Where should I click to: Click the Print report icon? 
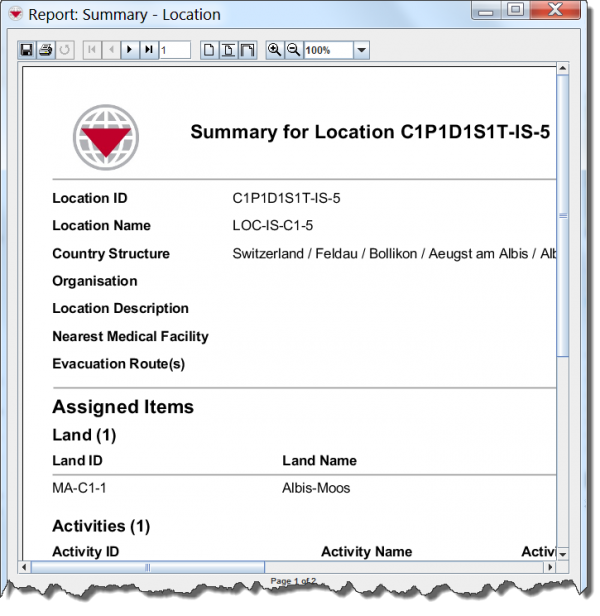45,50
